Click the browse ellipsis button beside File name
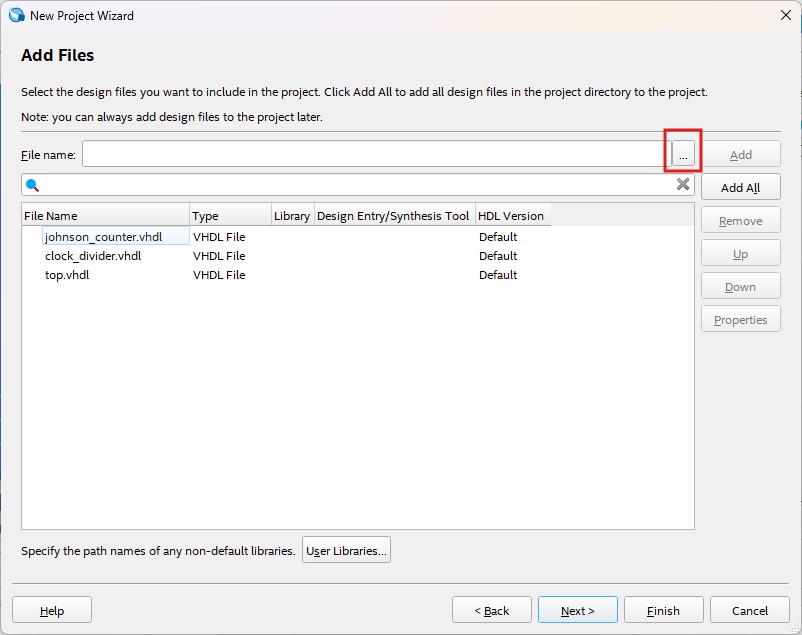This screenshot has height=635, width=802. (x=683, y=154)
